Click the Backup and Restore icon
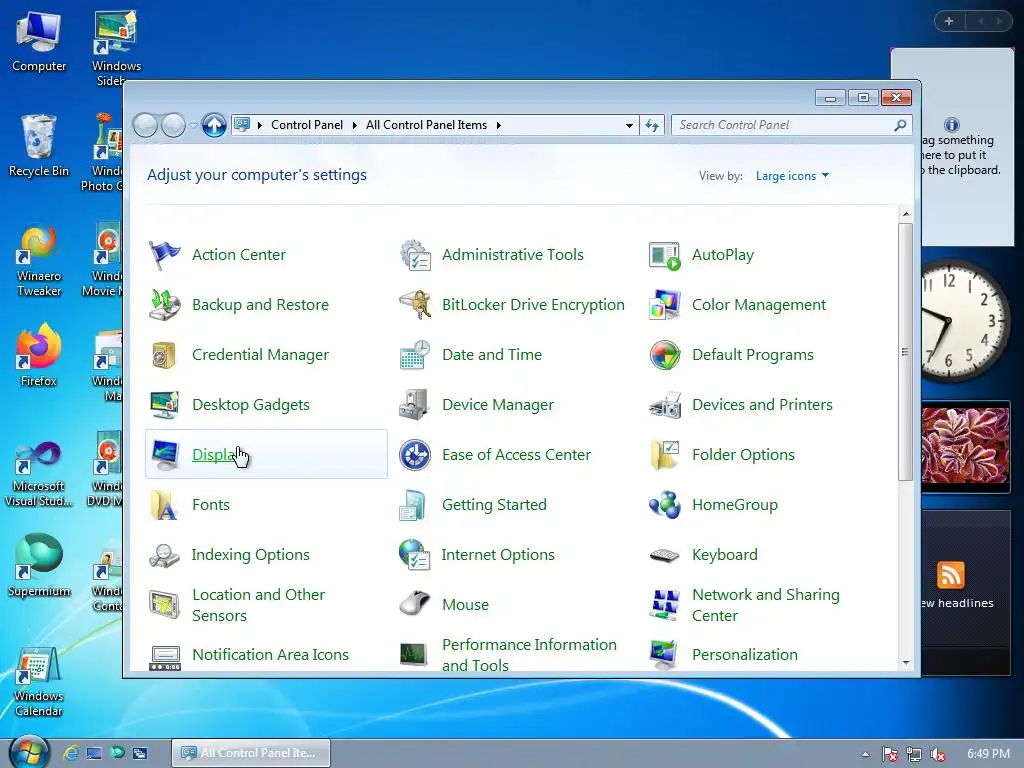Image resolution: width=1024 pixels, height=768 pixels. click(165, 305)
